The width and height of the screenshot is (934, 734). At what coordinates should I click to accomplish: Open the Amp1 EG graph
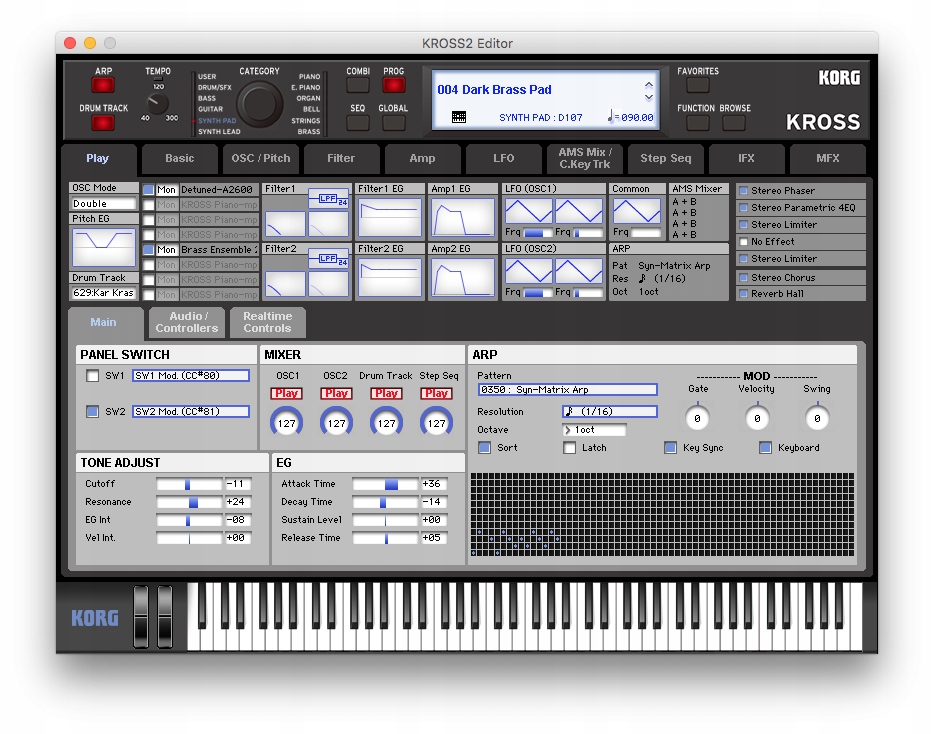[x=462, y=217]
